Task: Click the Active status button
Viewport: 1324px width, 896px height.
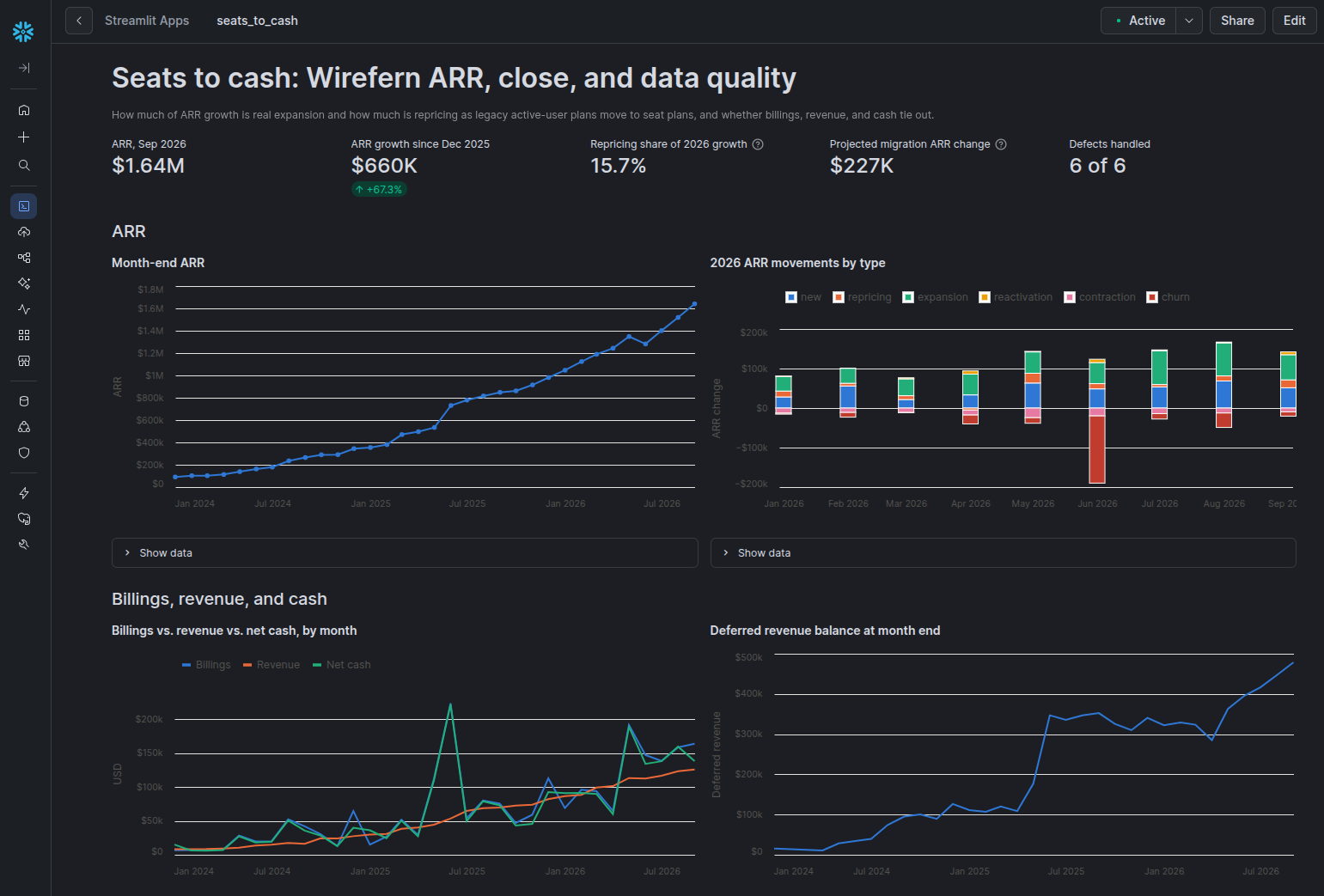Action: pyautogui.click(x=1138, y=21)
